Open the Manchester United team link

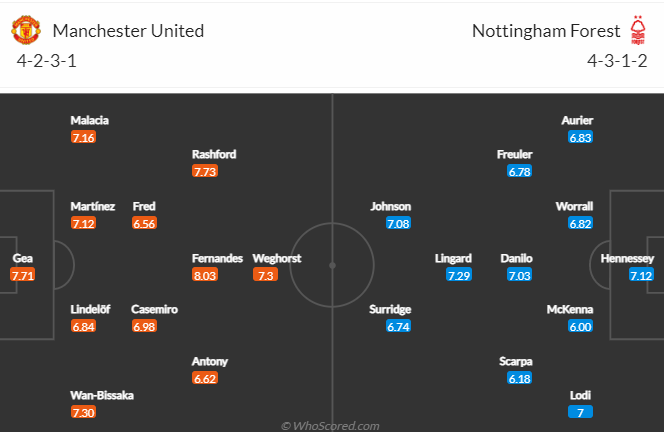coord(128,31)
